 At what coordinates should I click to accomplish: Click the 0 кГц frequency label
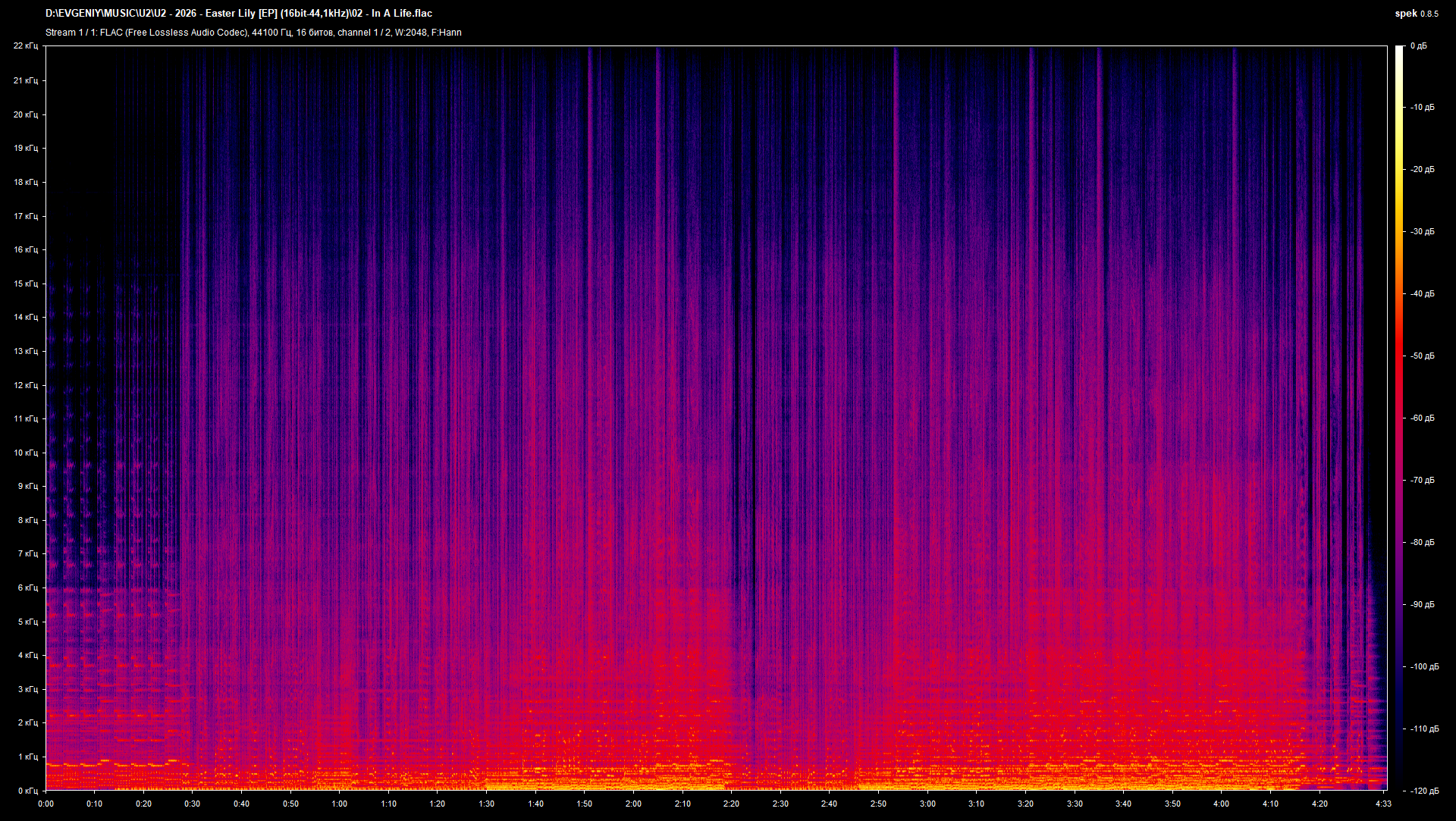[28, 791]
